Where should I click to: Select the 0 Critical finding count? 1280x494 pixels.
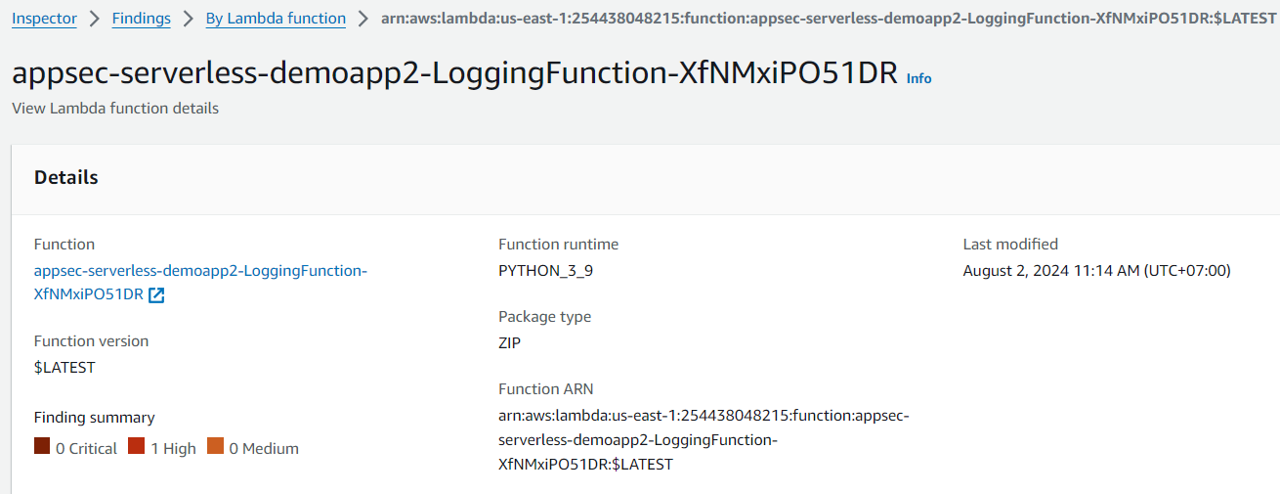point(86,449)
